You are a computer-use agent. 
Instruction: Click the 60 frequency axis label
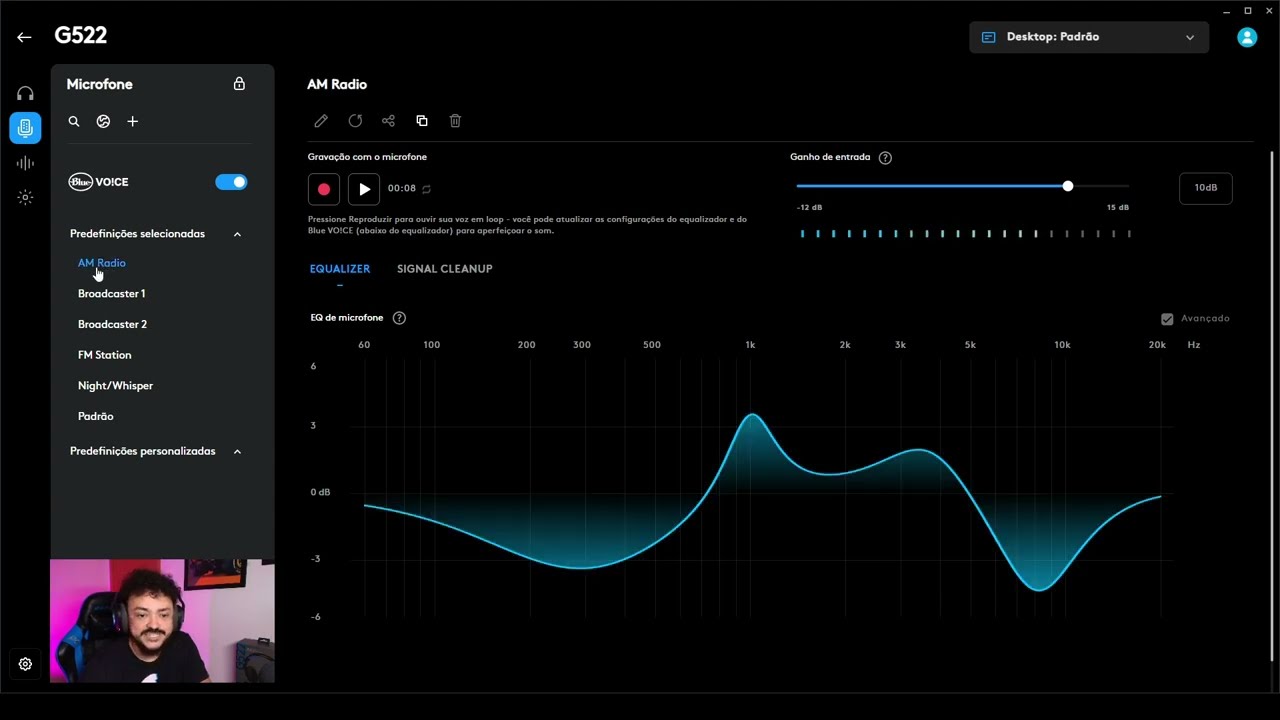[364, 345]
